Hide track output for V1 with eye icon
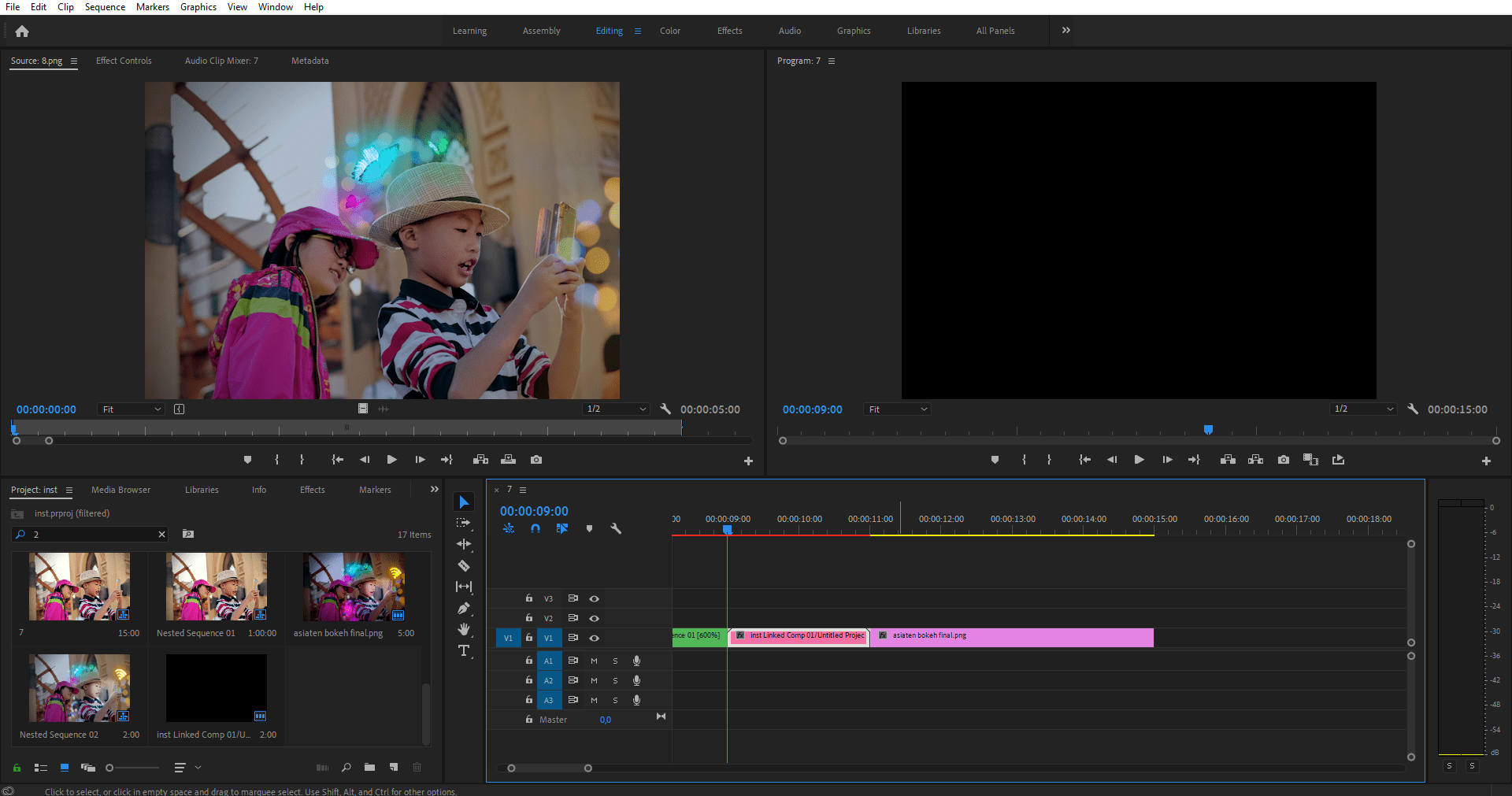 coord(595,639)
